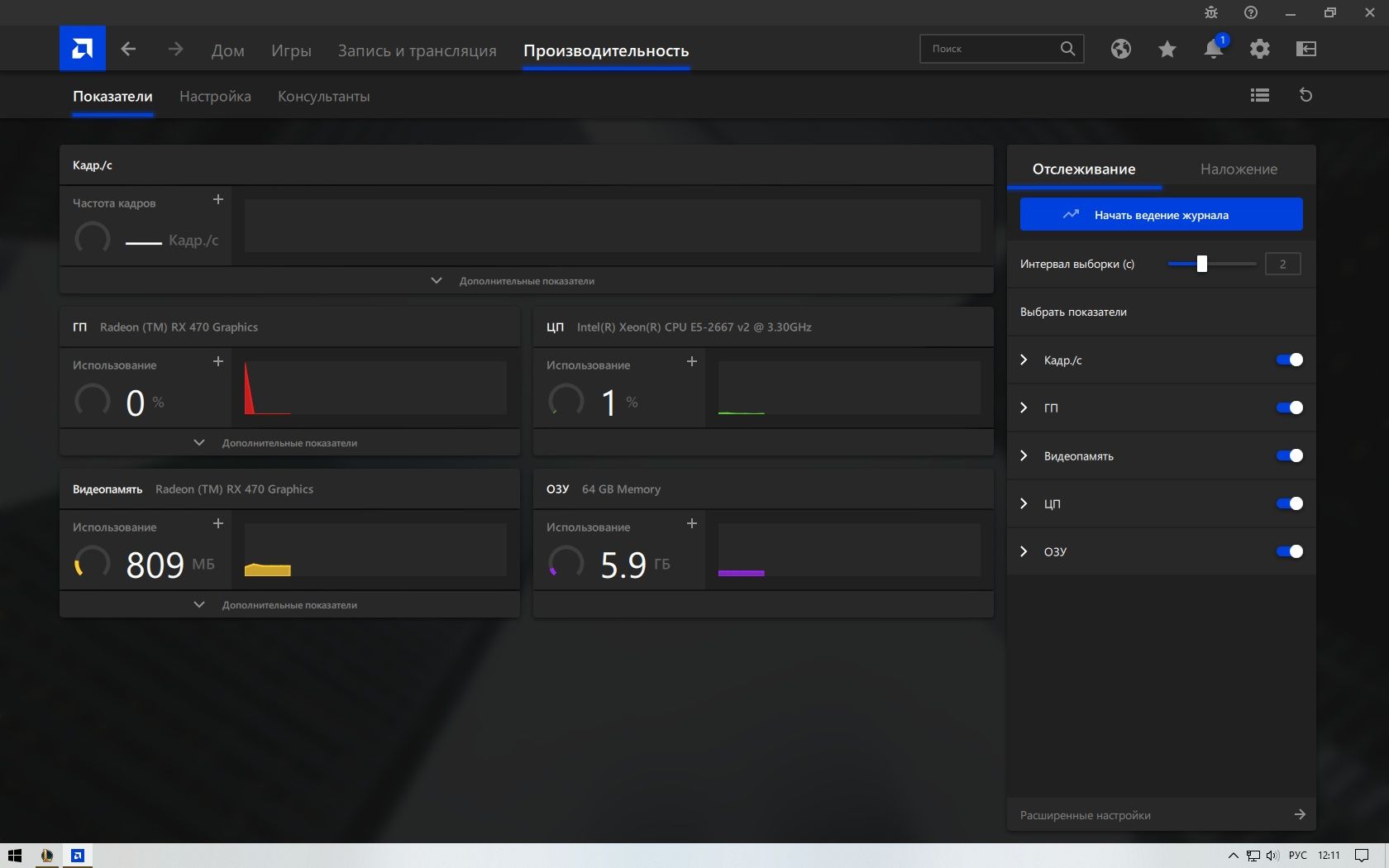Open volume control in system tray

(1272, 856)
